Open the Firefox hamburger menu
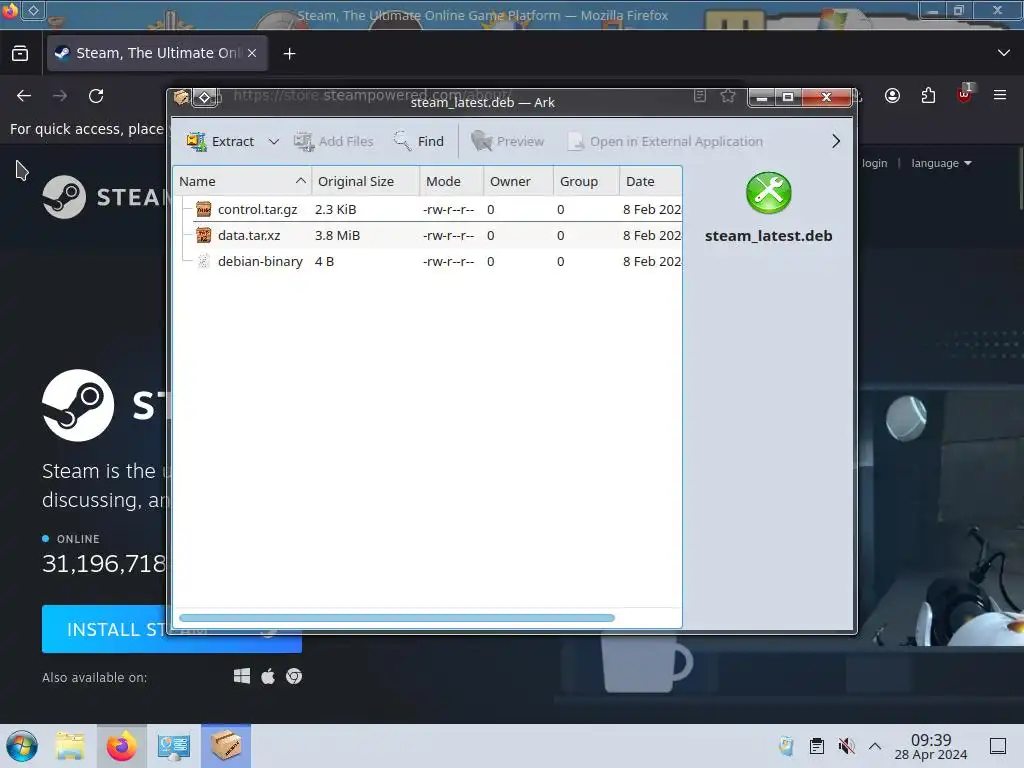The height and width of the screenshot is (768, 1024). point(1000,95)
